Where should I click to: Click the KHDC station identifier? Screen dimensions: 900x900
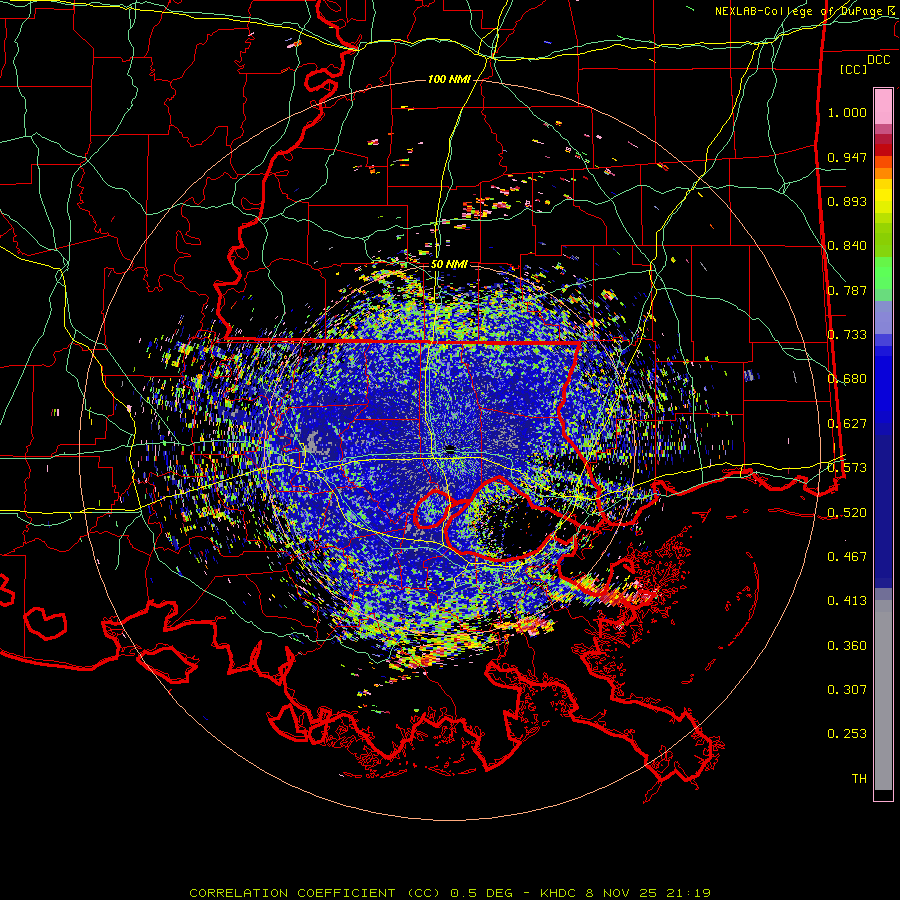tap(559, 893)
